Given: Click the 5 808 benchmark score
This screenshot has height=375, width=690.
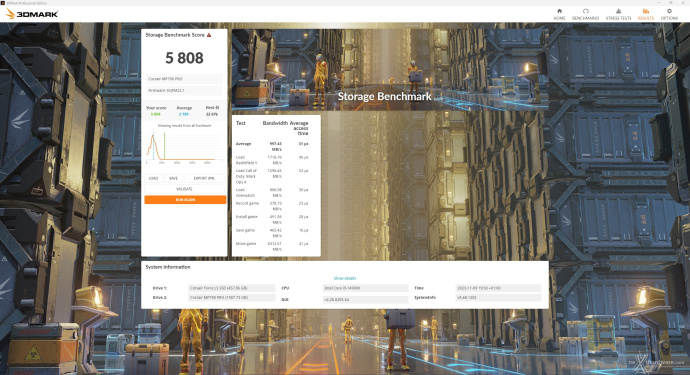Looking at the screenshot, I should [x=184, y=58].
